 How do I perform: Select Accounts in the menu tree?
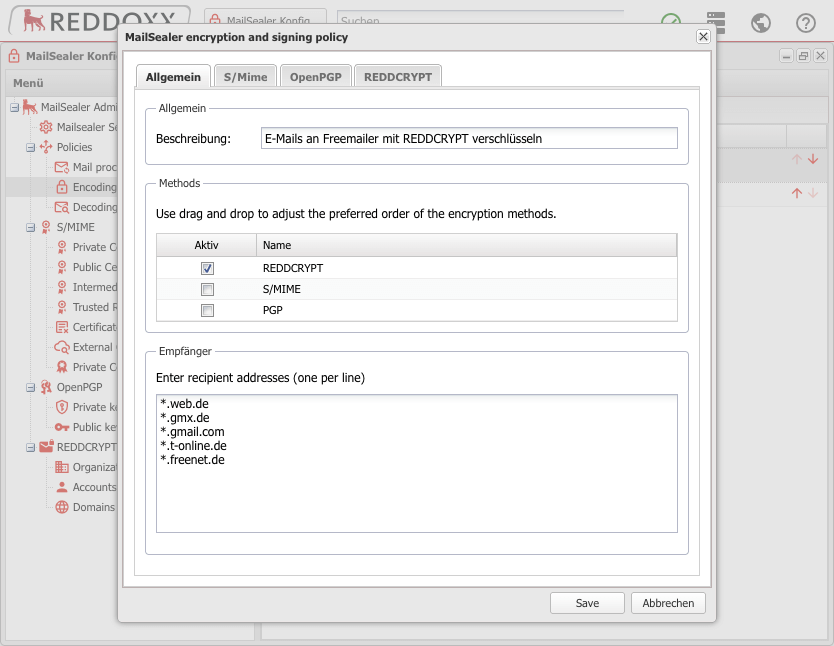pos(94,488)
